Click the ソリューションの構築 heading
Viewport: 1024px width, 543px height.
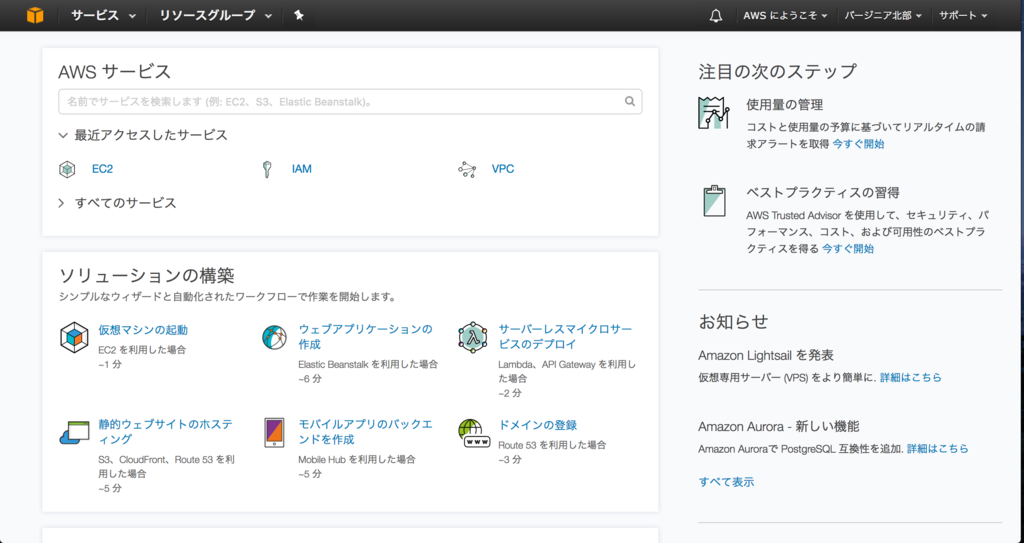(x=146, y=276)
